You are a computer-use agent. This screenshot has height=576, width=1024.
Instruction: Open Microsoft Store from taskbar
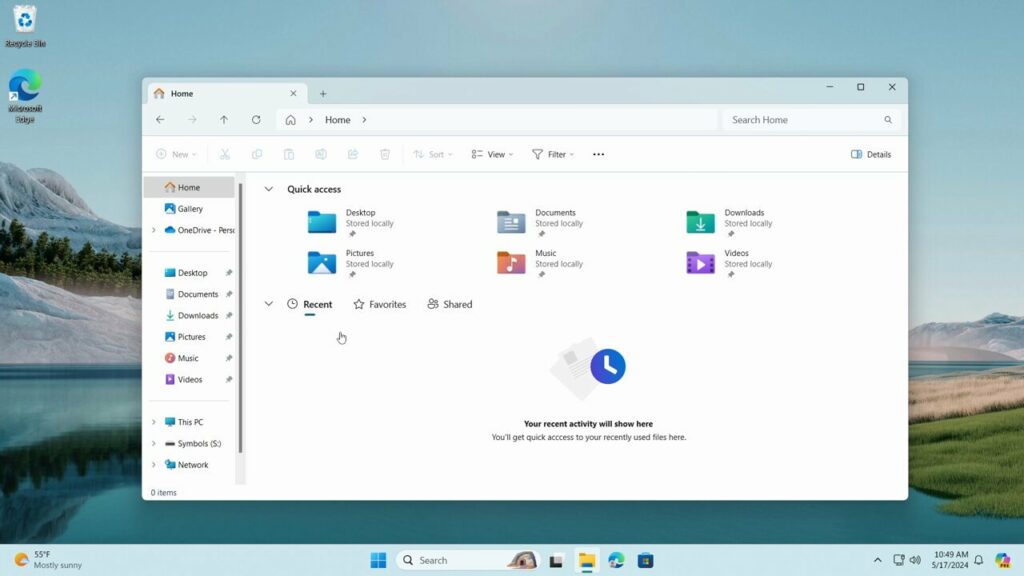[x=645, y=560]
